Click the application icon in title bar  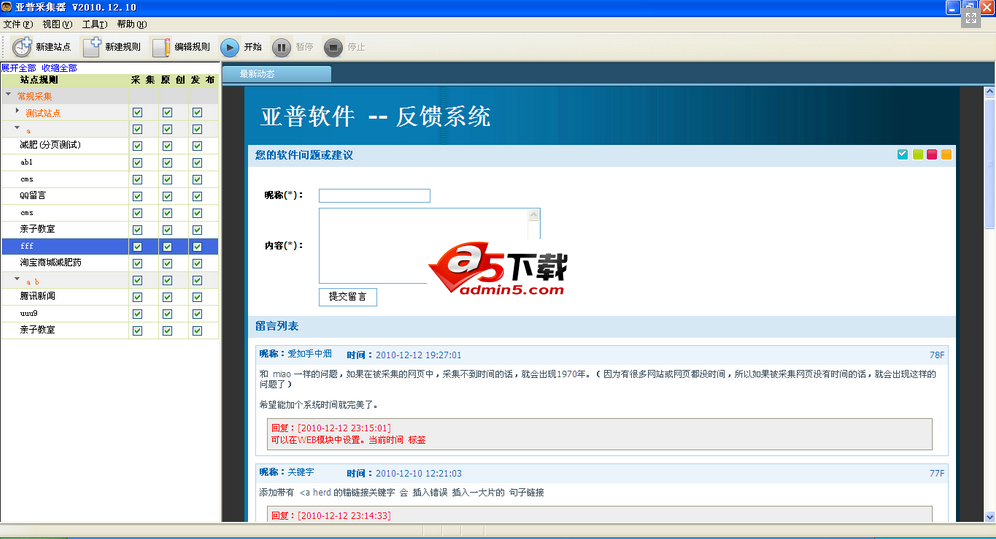tap(6, 7)
